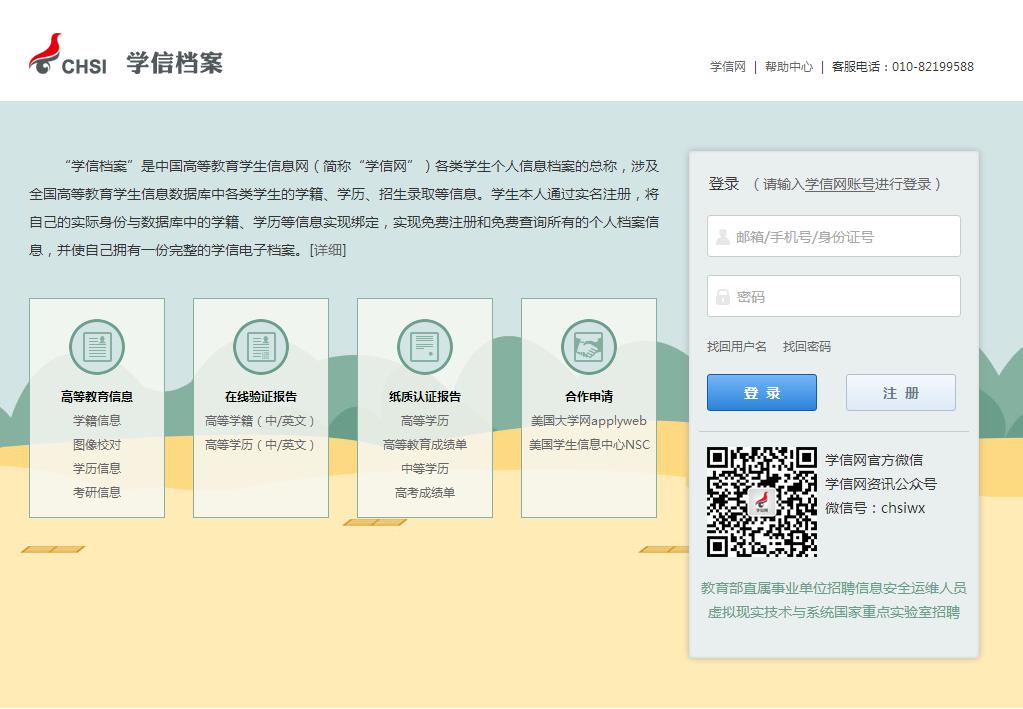Open 高等学籍（中/英文）verification report

[261, 421]
